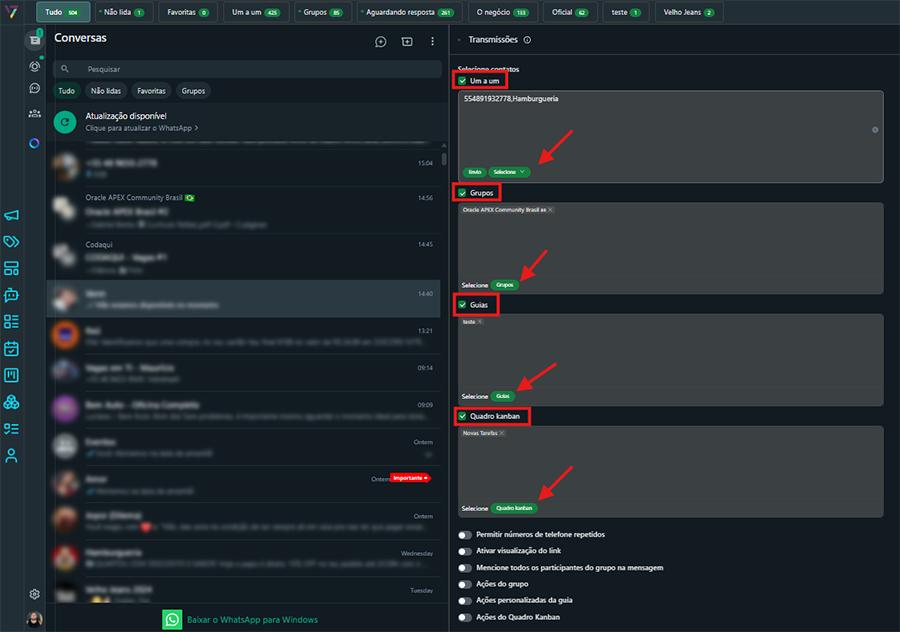Open the green Grupos selector pill

505,285
